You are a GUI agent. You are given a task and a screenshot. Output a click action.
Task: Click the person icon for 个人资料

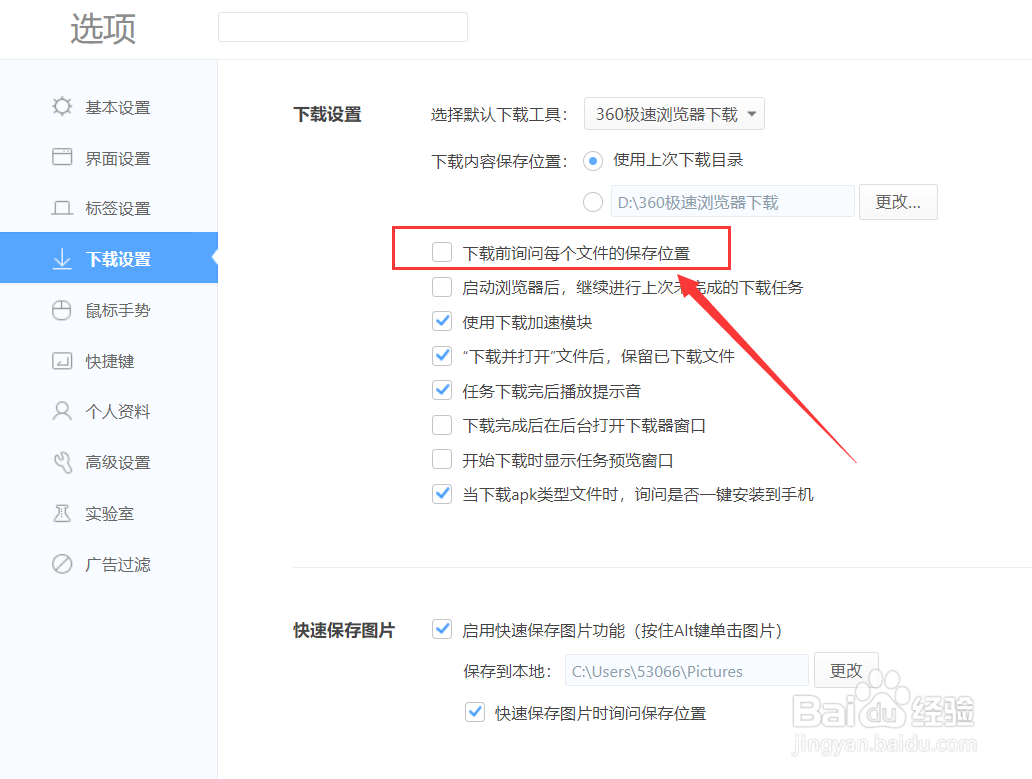coord(62,411)
